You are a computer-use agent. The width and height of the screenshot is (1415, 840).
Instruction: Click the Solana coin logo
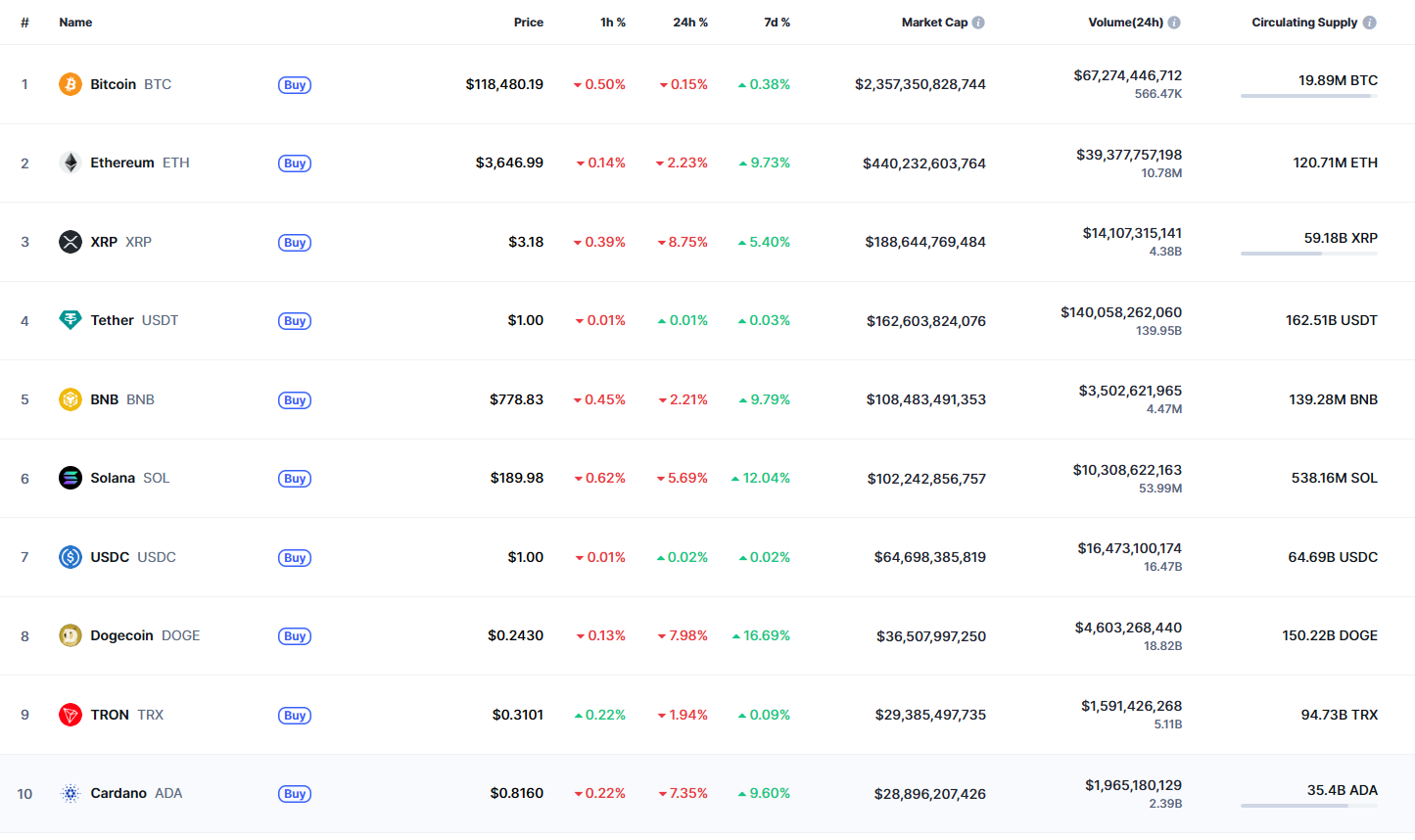coord(71,478)
